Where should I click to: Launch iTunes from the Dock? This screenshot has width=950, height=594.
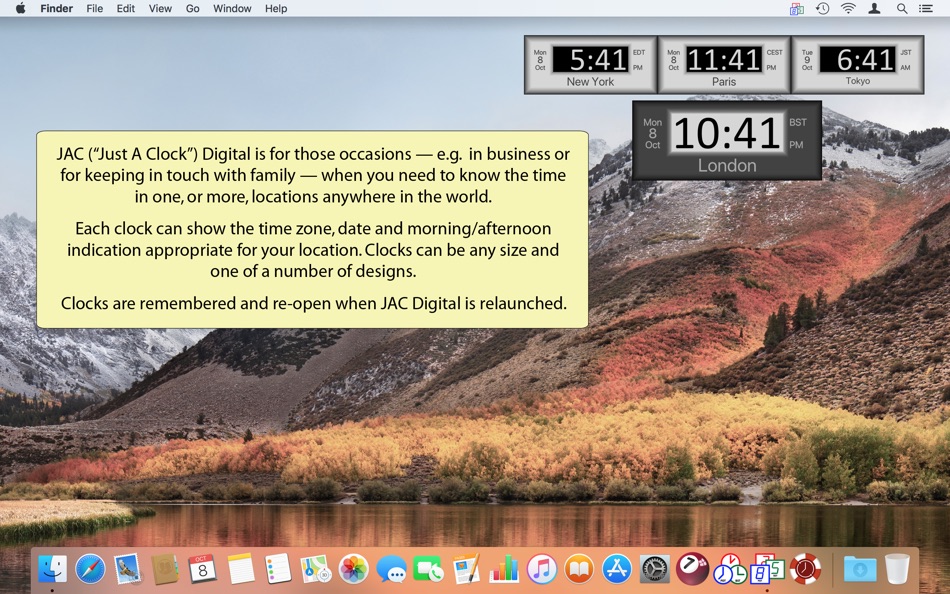540,570
